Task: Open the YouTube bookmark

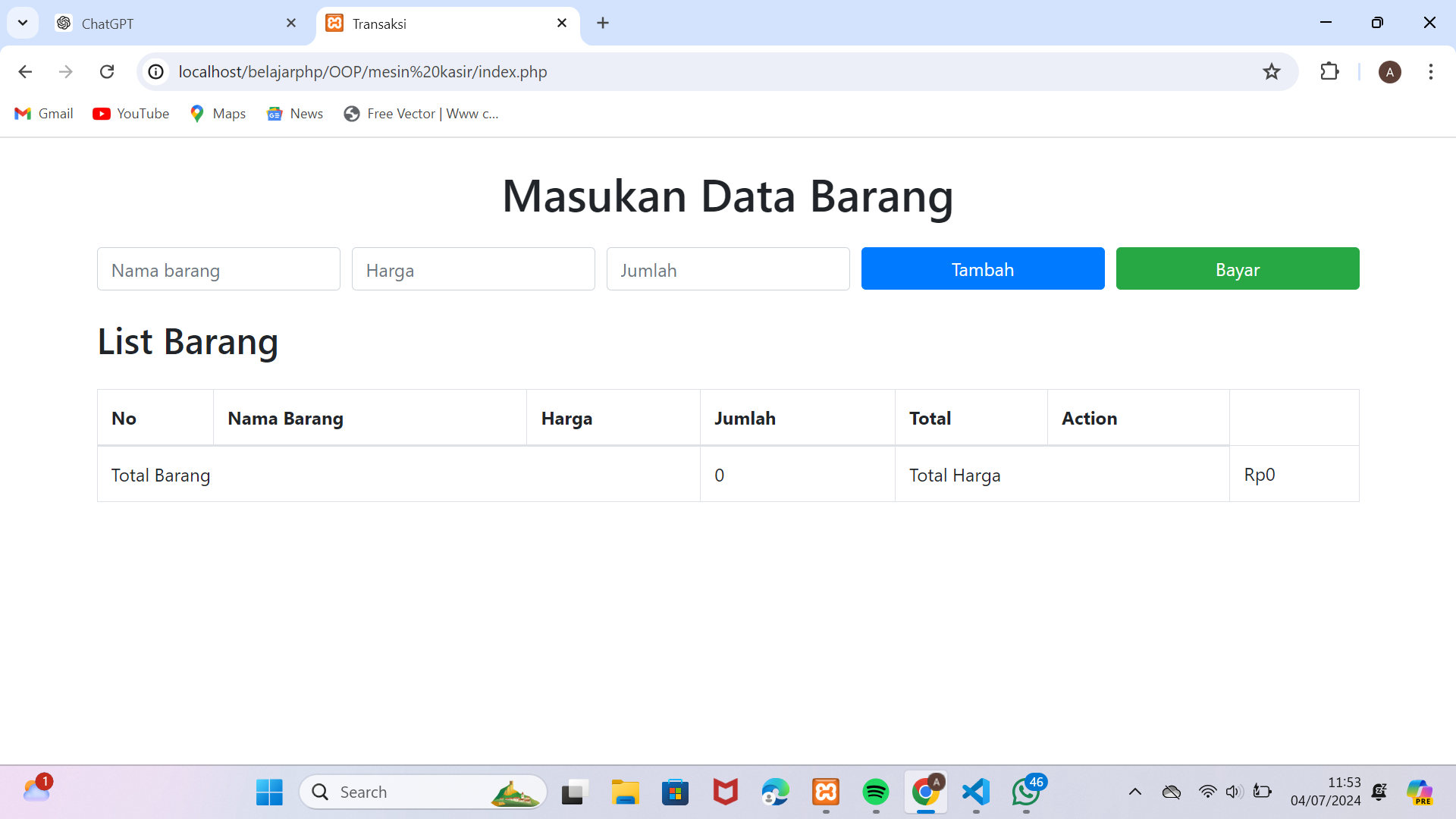Action: point(130,113)
